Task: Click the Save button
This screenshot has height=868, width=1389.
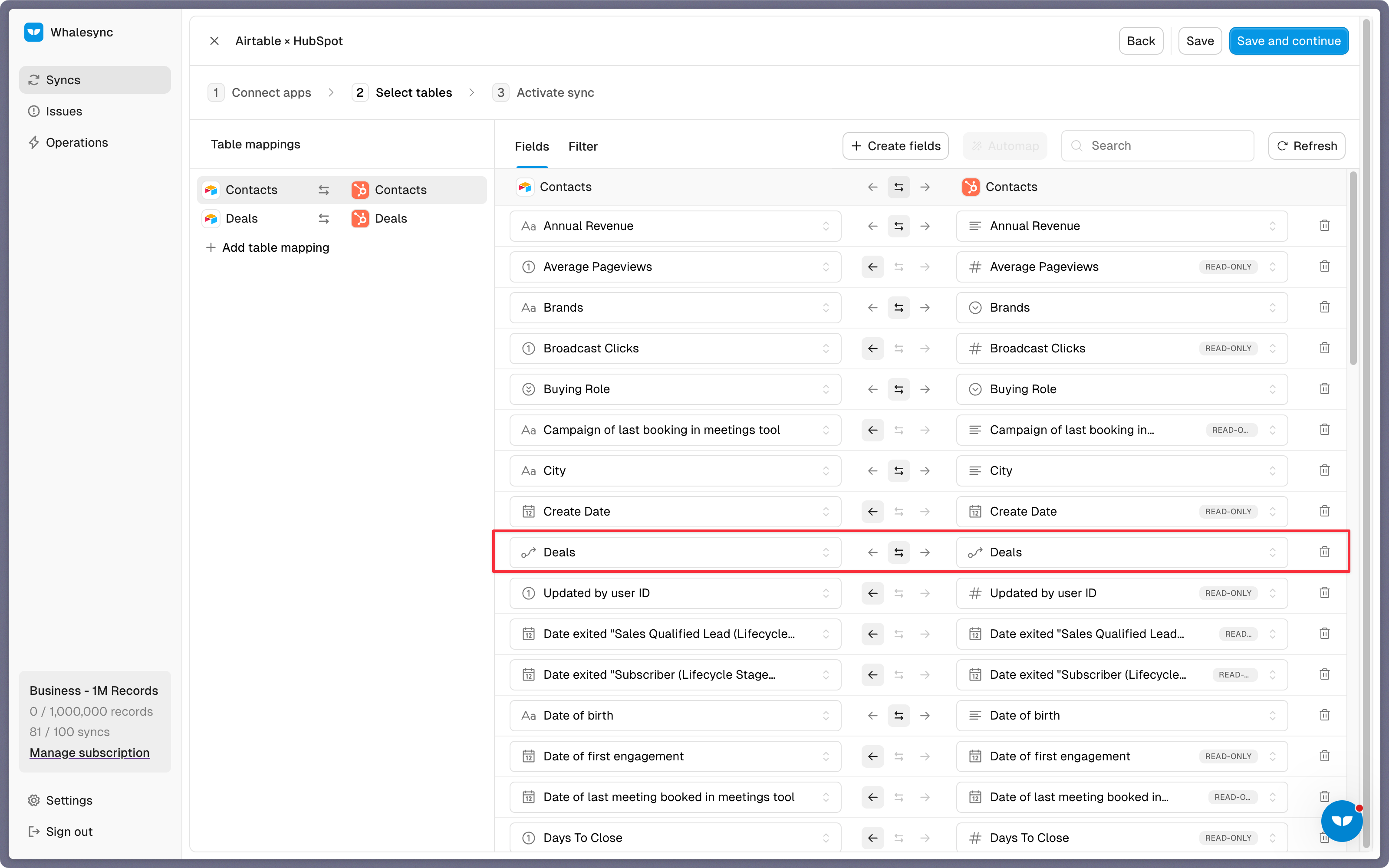Action: pos(1200,41)
